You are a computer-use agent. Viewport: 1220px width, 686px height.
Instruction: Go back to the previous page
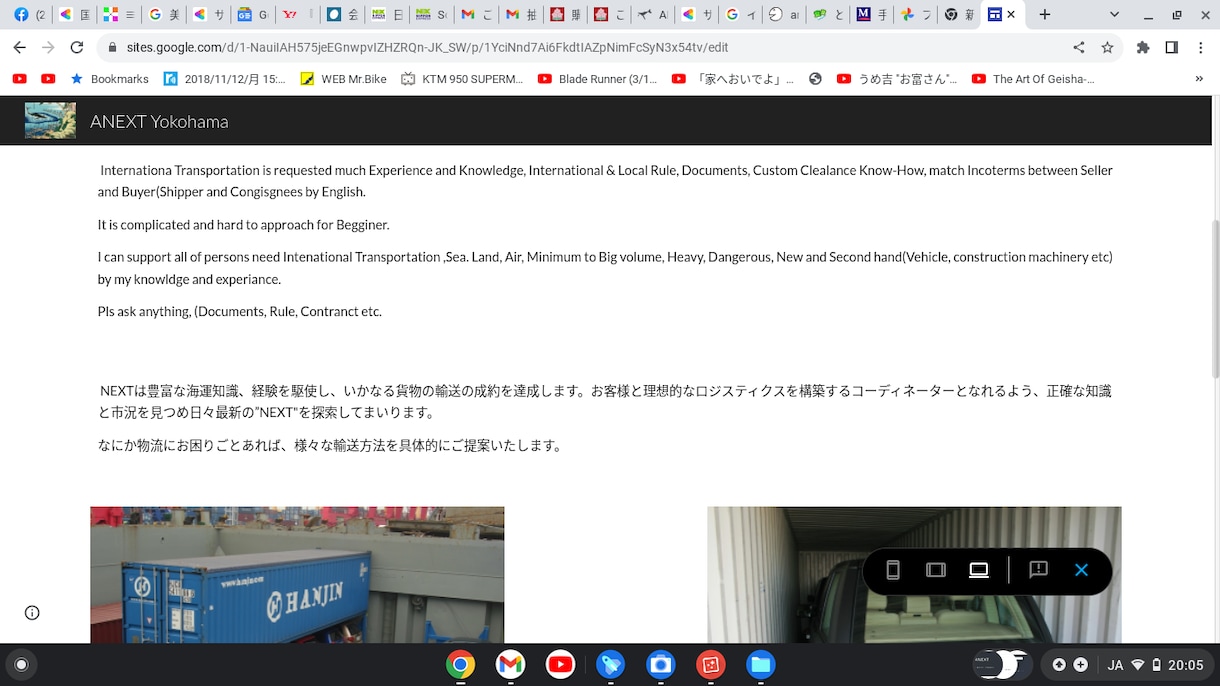(x=21, y=47)
